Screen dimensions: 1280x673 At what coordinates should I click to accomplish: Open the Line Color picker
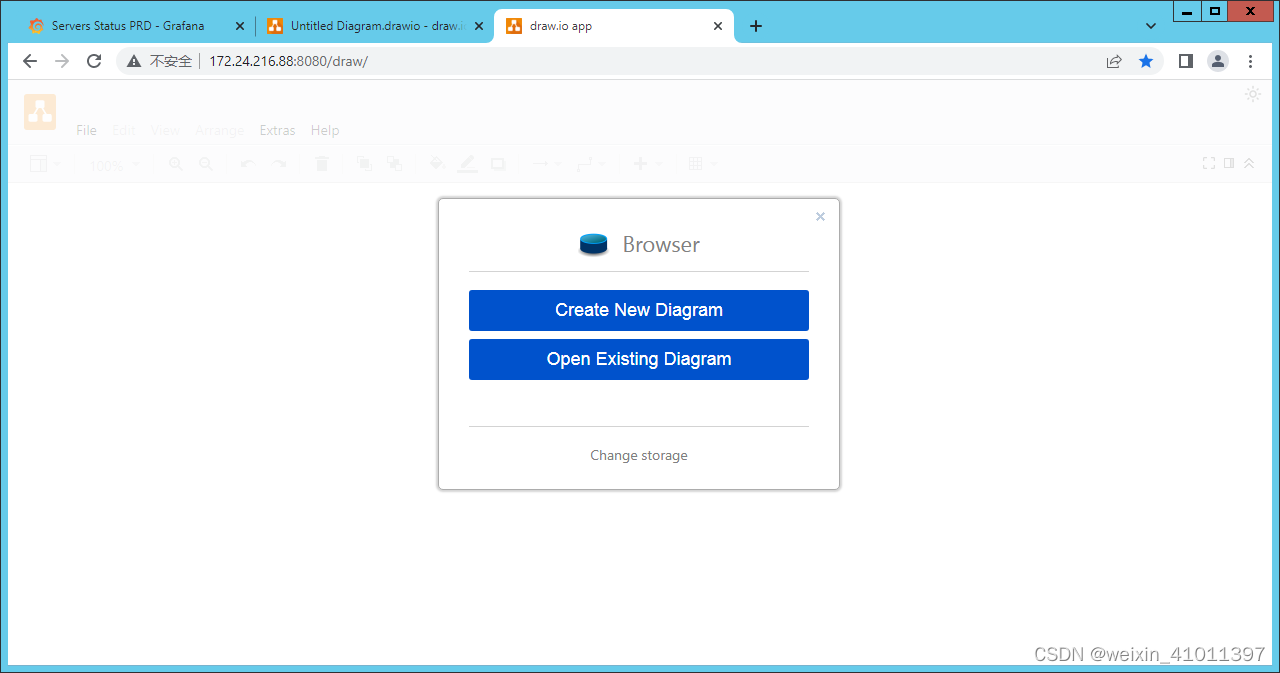coord(467,163)
